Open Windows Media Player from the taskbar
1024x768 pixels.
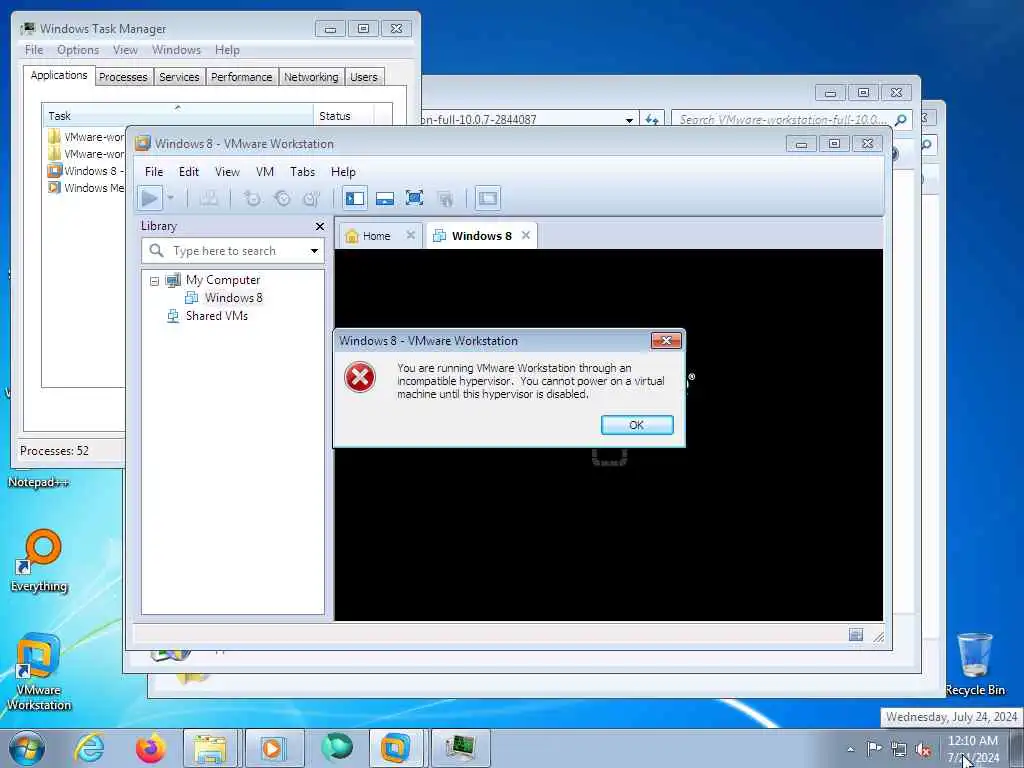(272, 748)
